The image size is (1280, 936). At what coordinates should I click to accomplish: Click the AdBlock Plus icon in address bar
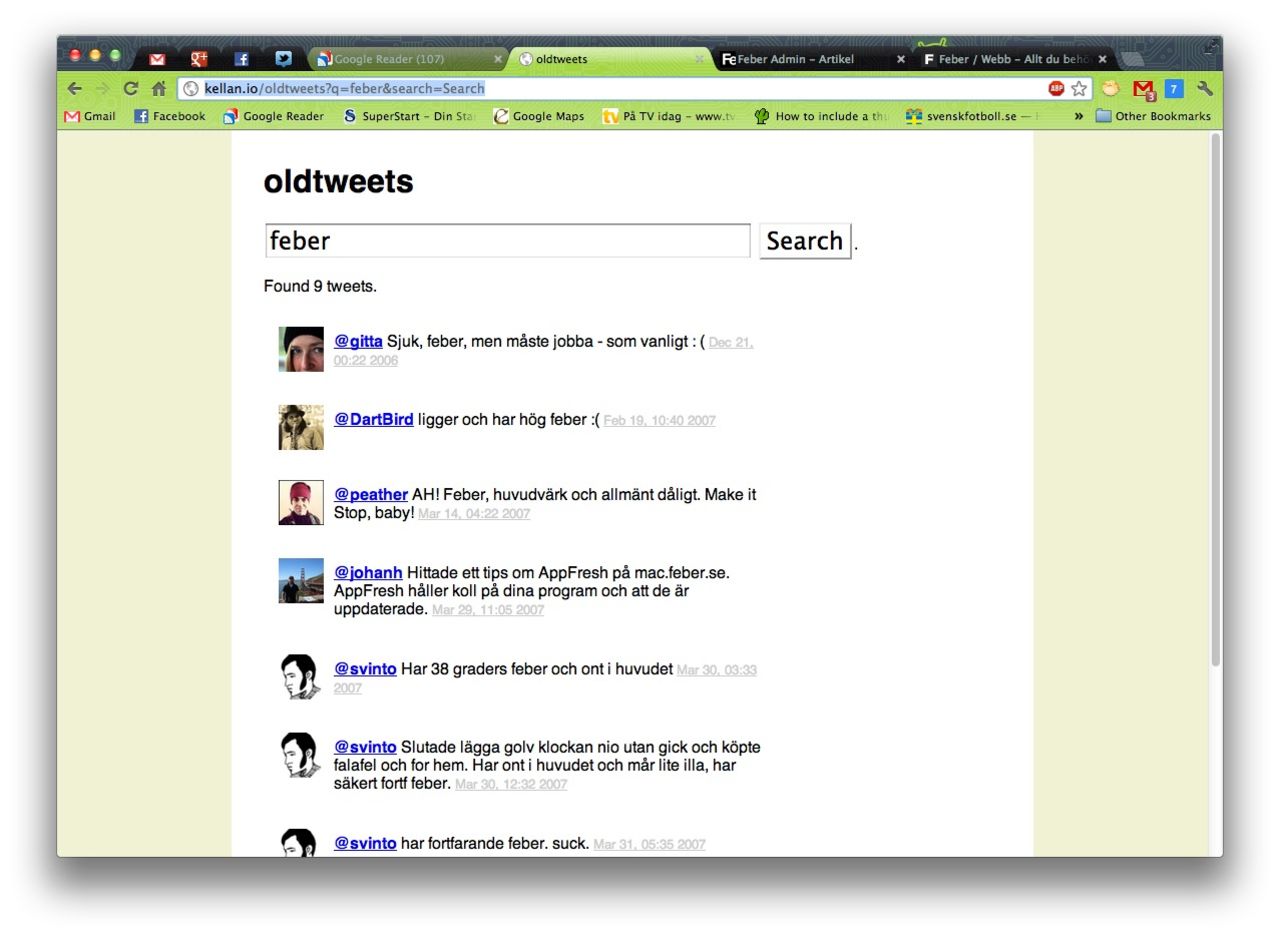(1056, 88)
